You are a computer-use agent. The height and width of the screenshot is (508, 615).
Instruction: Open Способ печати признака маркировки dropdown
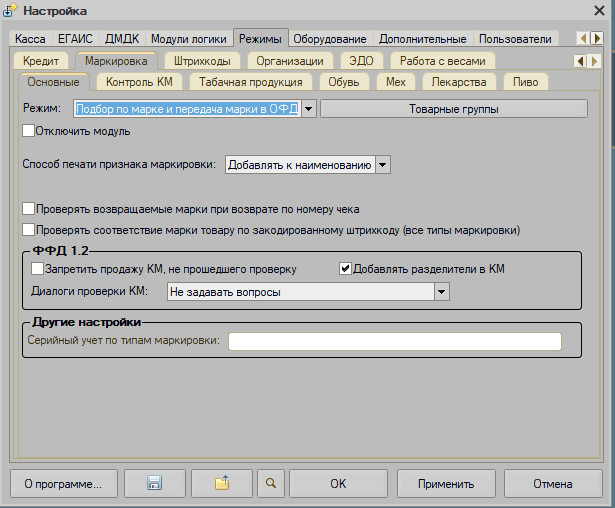pos(382,164)
